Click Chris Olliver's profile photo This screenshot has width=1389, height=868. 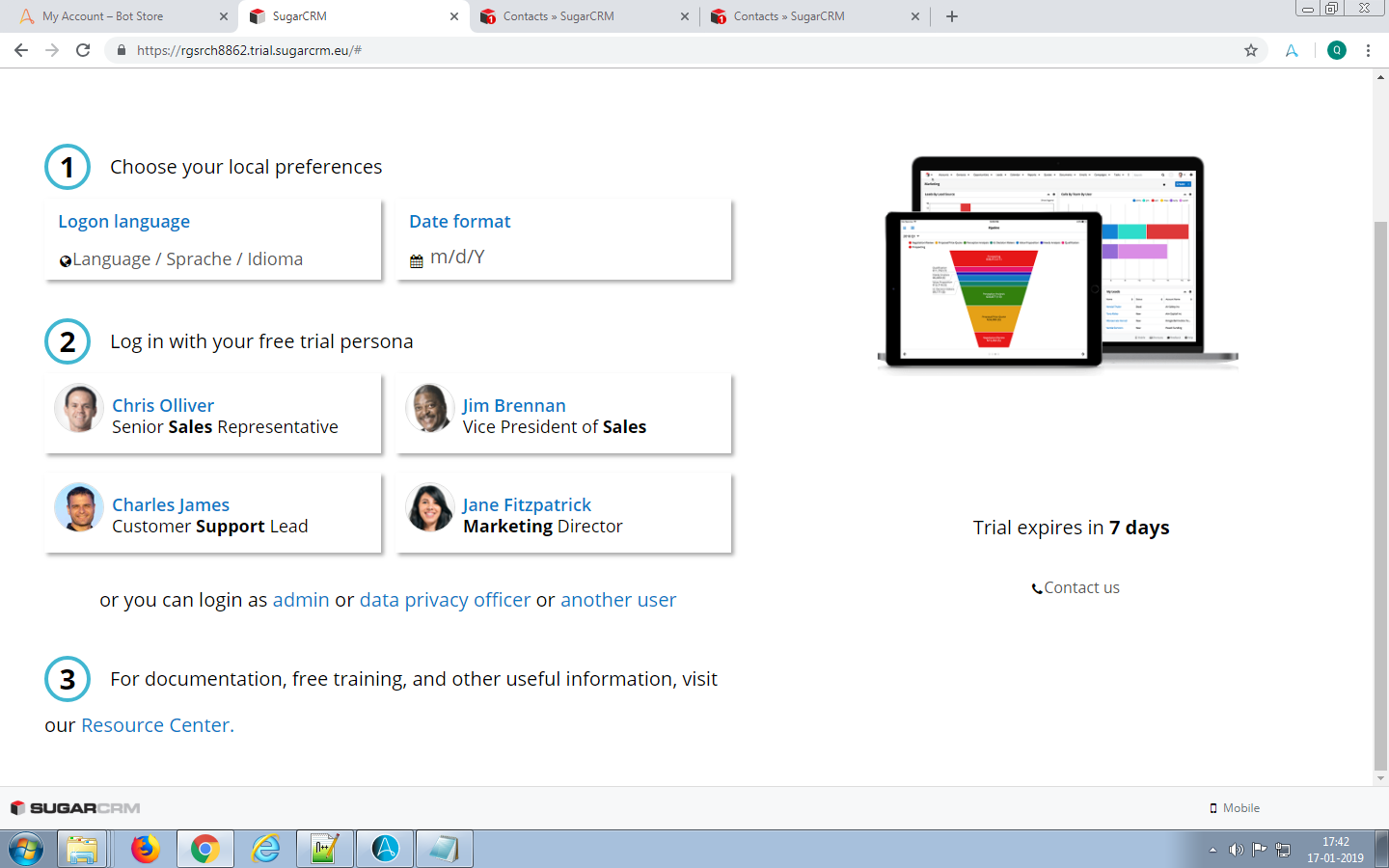pyautogui.click(x=79, y=408)
